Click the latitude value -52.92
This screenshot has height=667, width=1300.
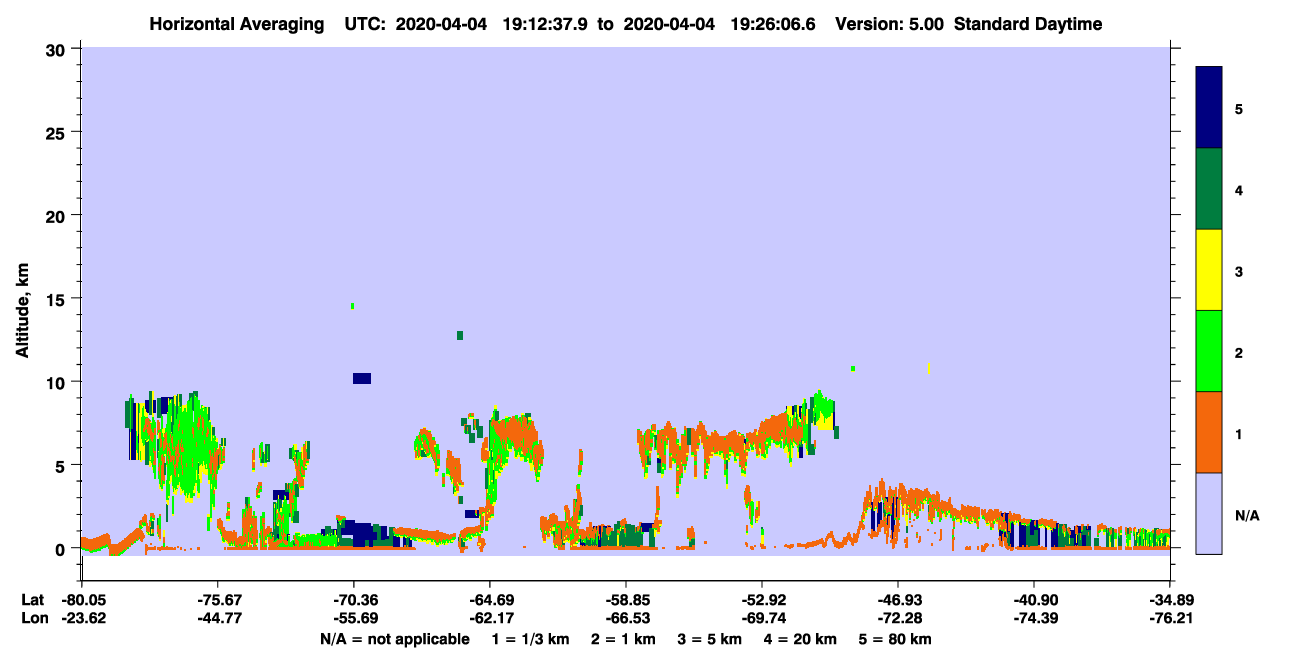pyautogui.click(x=762, y=600)
